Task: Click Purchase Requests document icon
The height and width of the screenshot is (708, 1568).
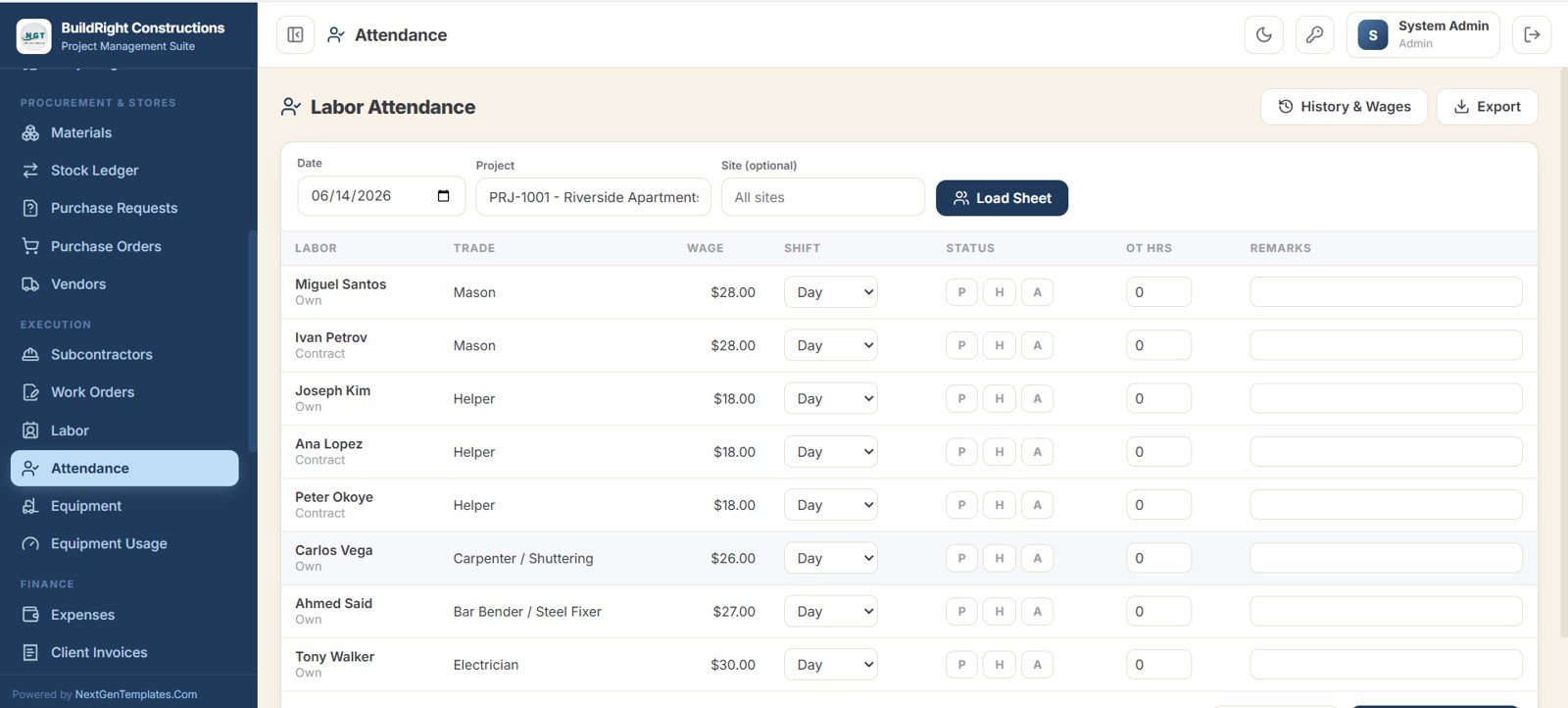Action: point(30,208)
